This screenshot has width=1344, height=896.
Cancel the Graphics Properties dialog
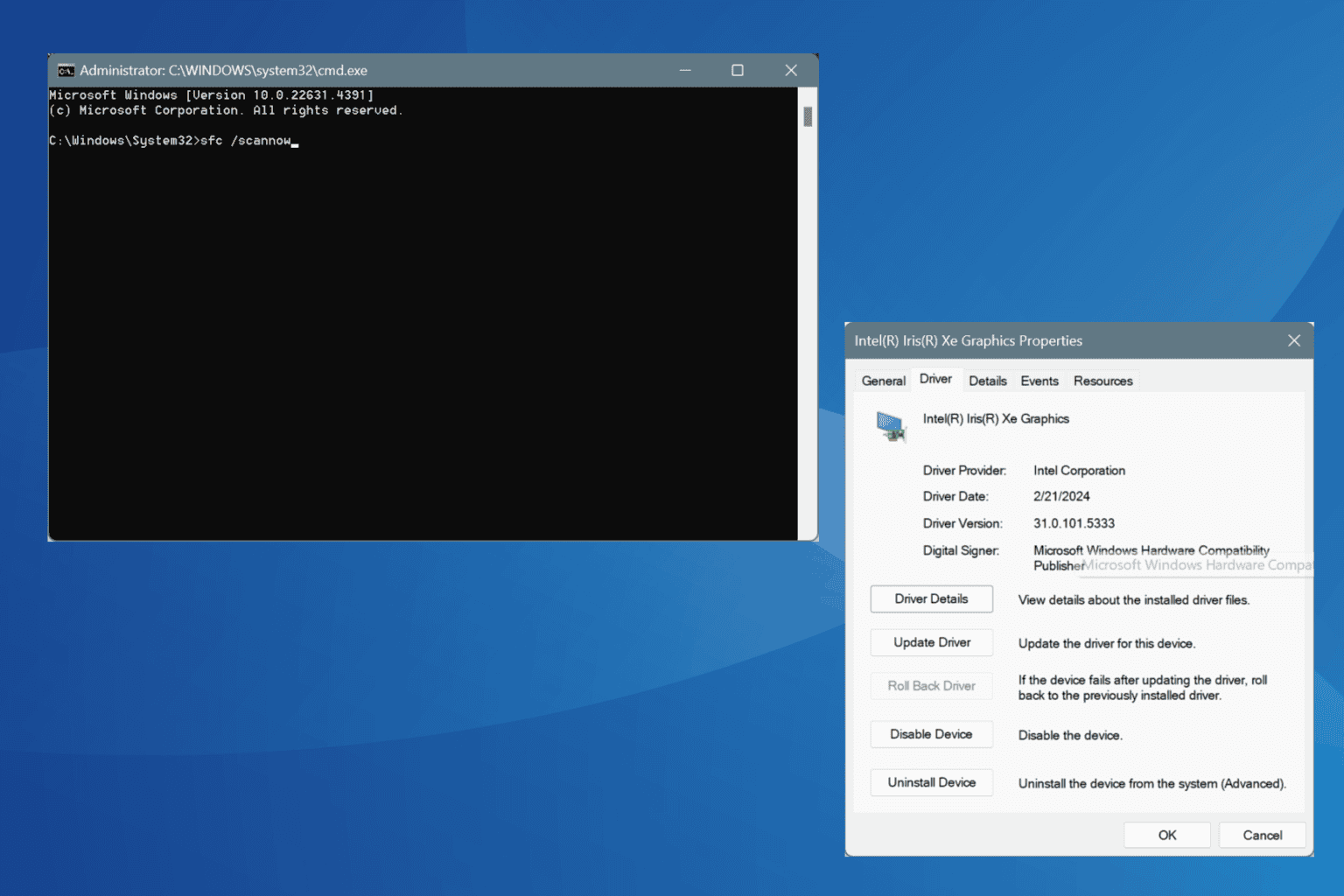click(x=1262, y=835)
